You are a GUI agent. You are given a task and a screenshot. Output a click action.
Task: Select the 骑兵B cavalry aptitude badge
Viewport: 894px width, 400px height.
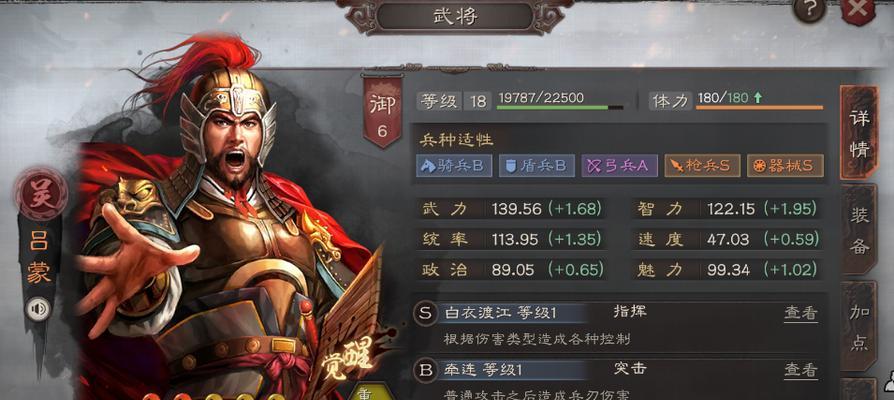pos(454,165)
